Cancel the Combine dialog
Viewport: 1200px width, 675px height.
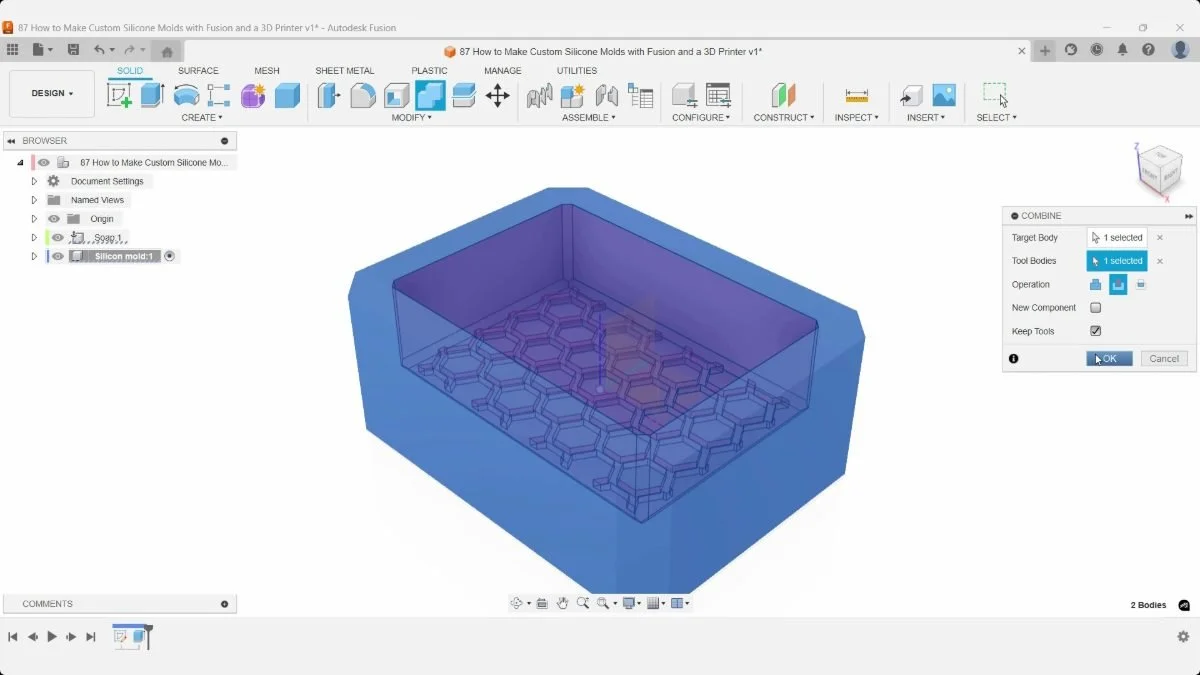(x=1164, y=358)
